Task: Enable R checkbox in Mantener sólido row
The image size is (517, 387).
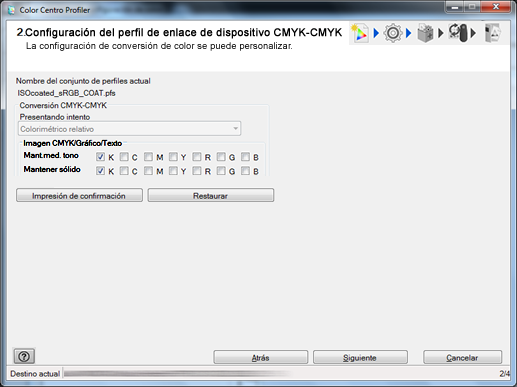Action: [x=197, y=171]
